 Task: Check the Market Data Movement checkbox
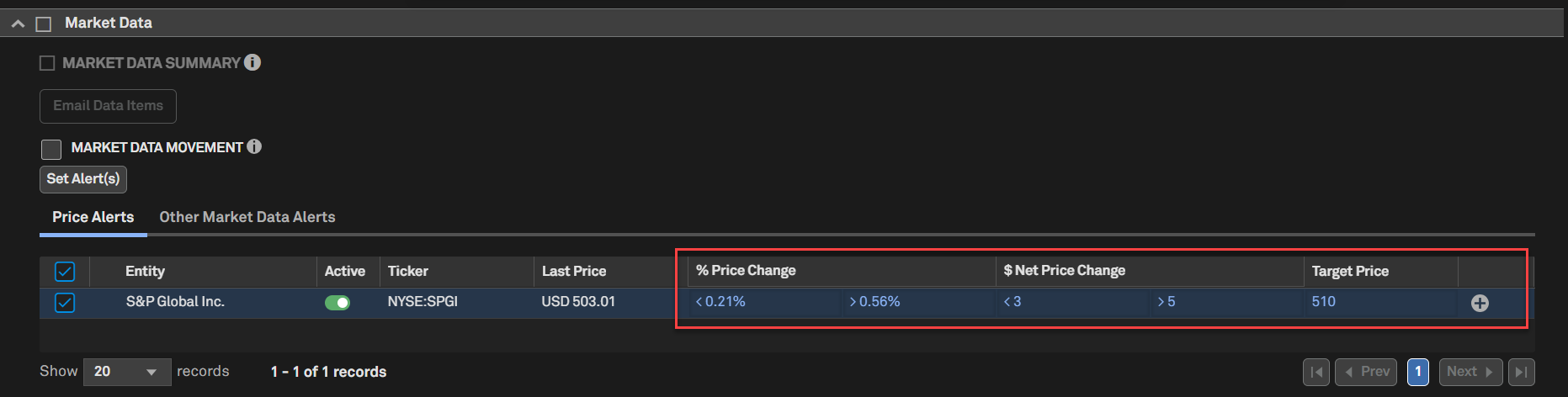(51, 149)
